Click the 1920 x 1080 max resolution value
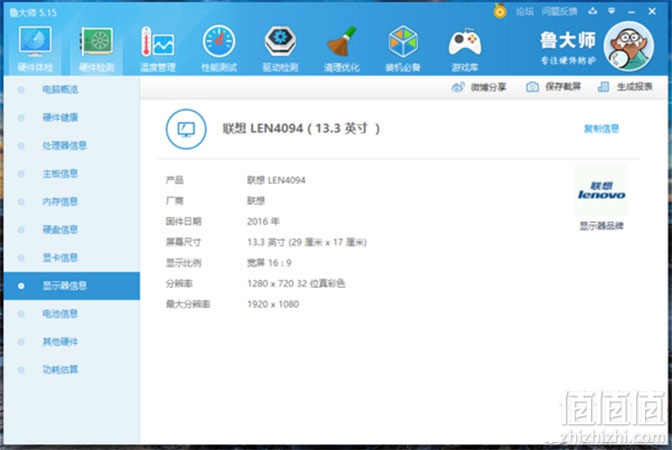Viewport: 672px width, 450px height. [x=273, y=304]
